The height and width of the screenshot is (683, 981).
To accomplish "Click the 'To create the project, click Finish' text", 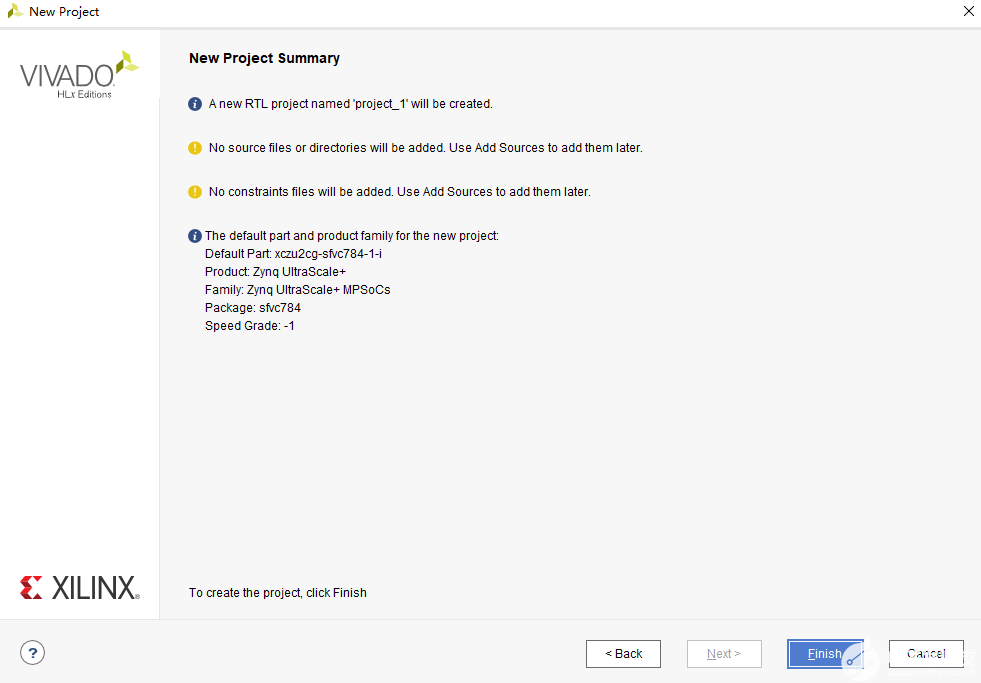I will coord(278,593).
